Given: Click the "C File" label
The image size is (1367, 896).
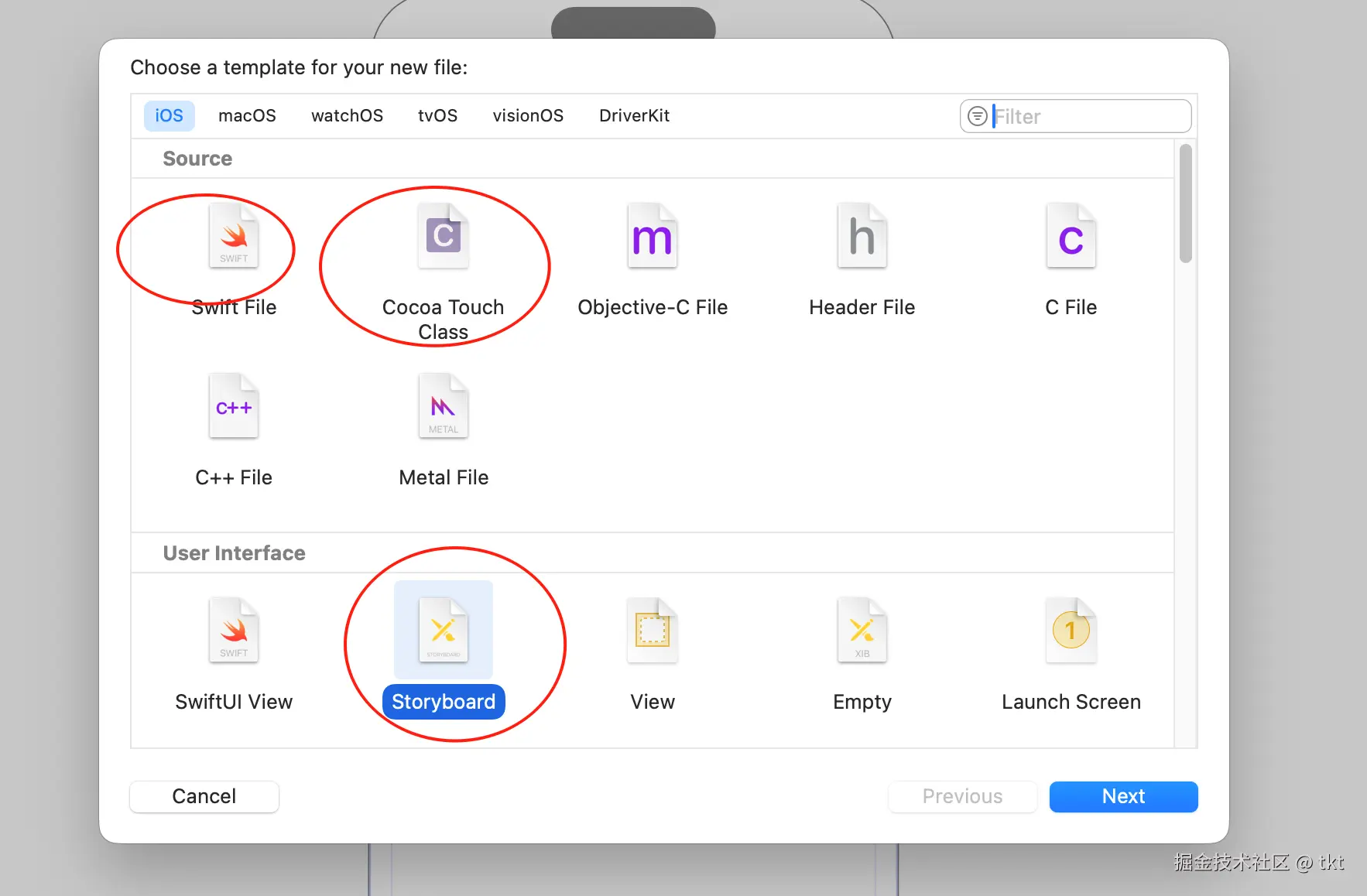Looking at the screenshot, I should pyautogui.click(x=1071, y=307).
